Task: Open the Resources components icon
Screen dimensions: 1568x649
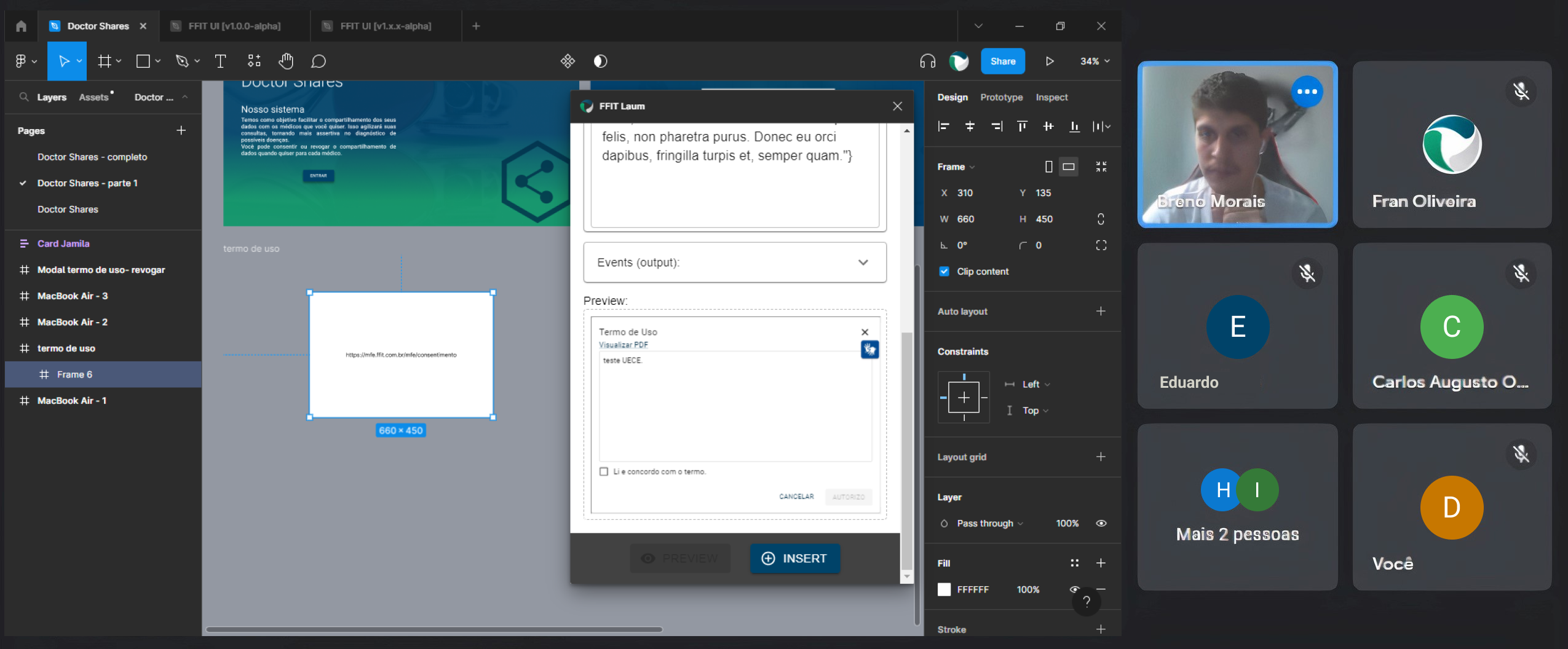Action: [254, 61]
